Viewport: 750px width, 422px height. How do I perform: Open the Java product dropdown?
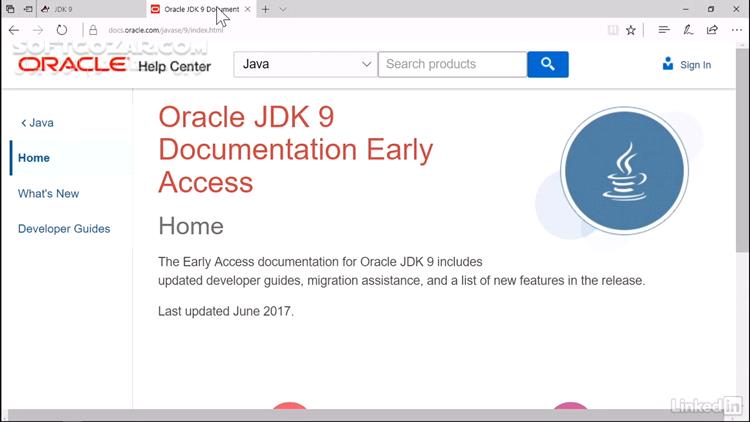pyautogui.click(x=305, y=64)
